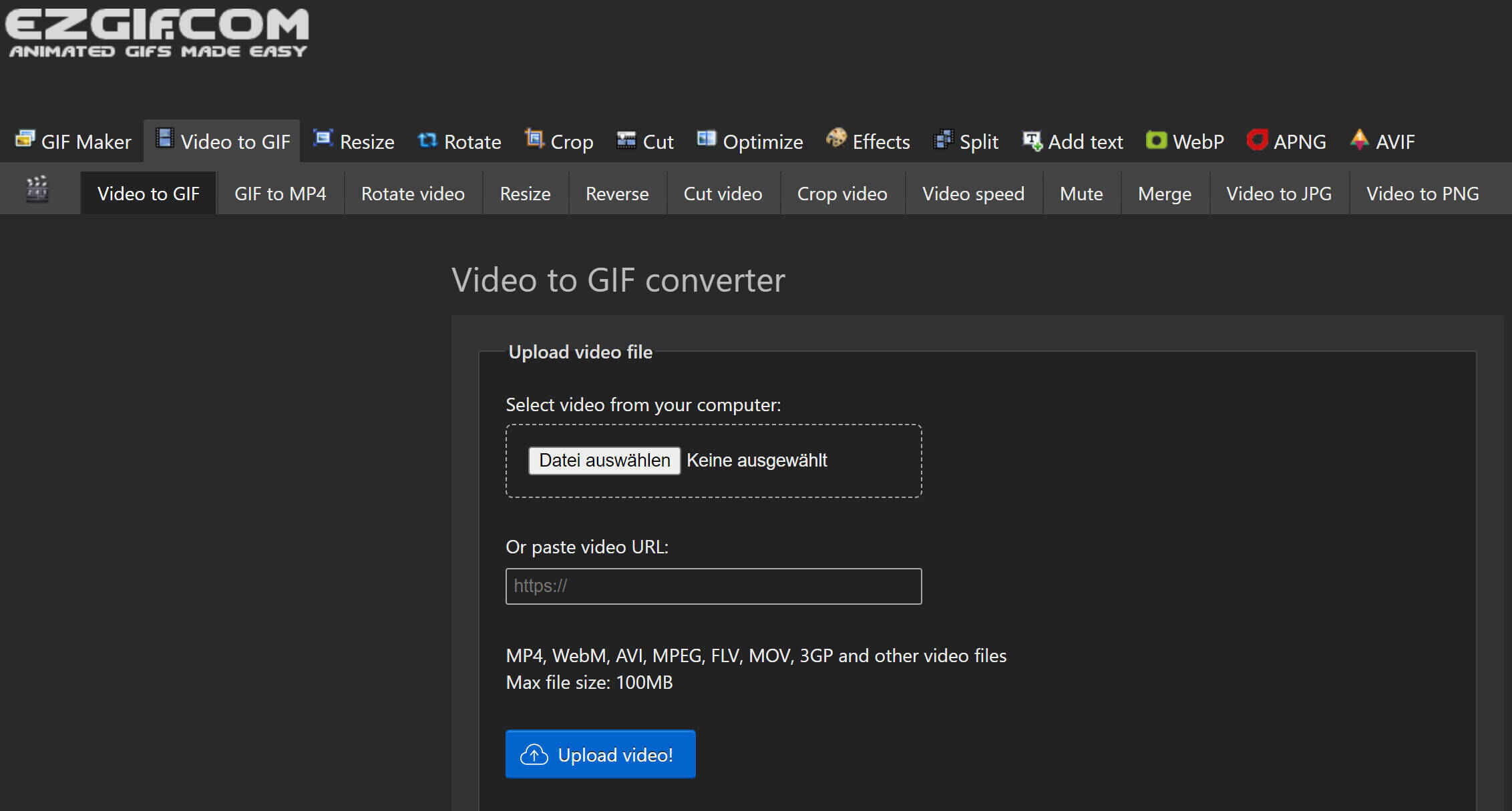Click the Rotate arrows icon
Viewport: 1512px width, 811px height.
tap(427, 140)
